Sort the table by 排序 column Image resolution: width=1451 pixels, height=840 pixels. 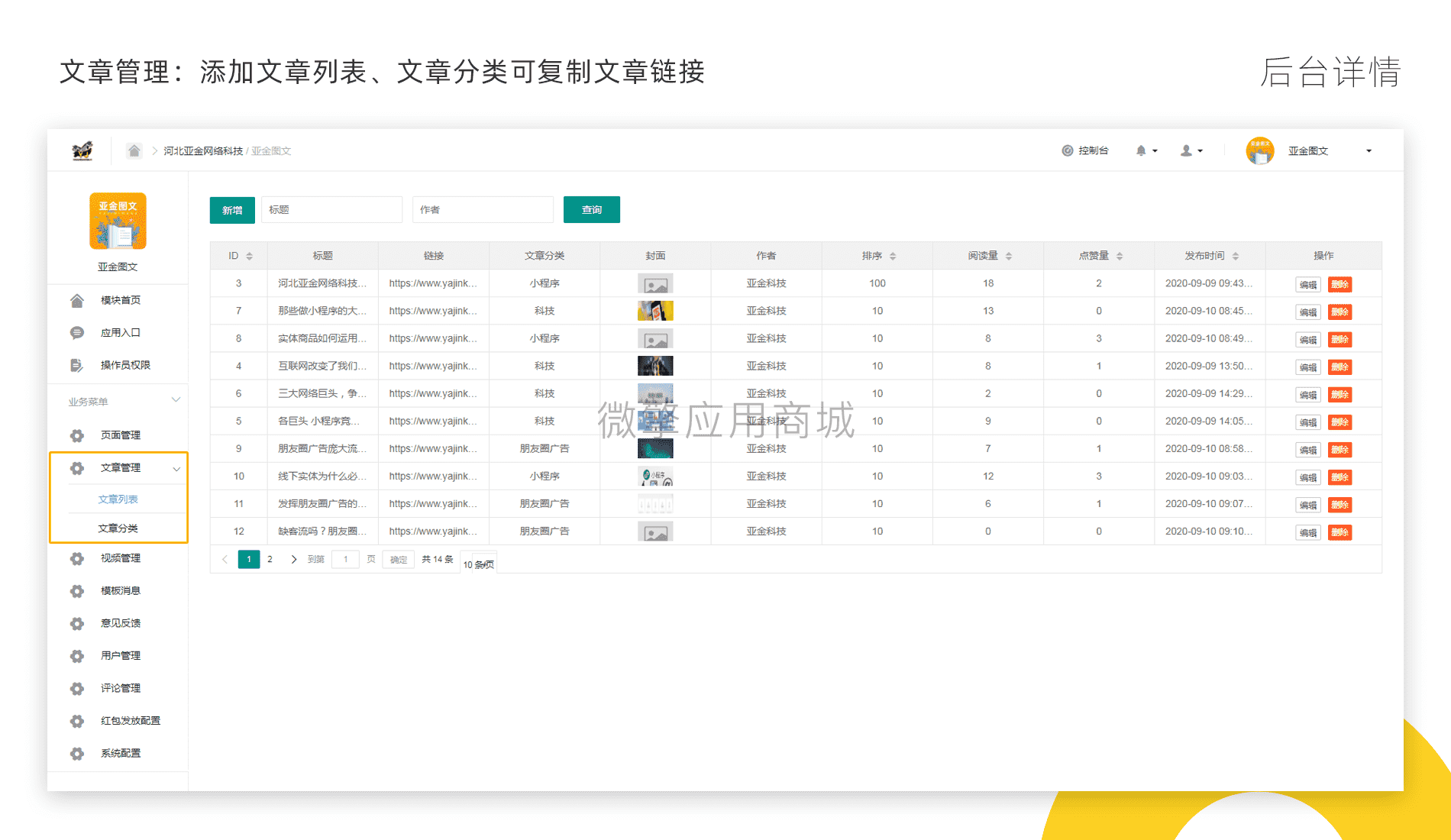coord(893,256)
